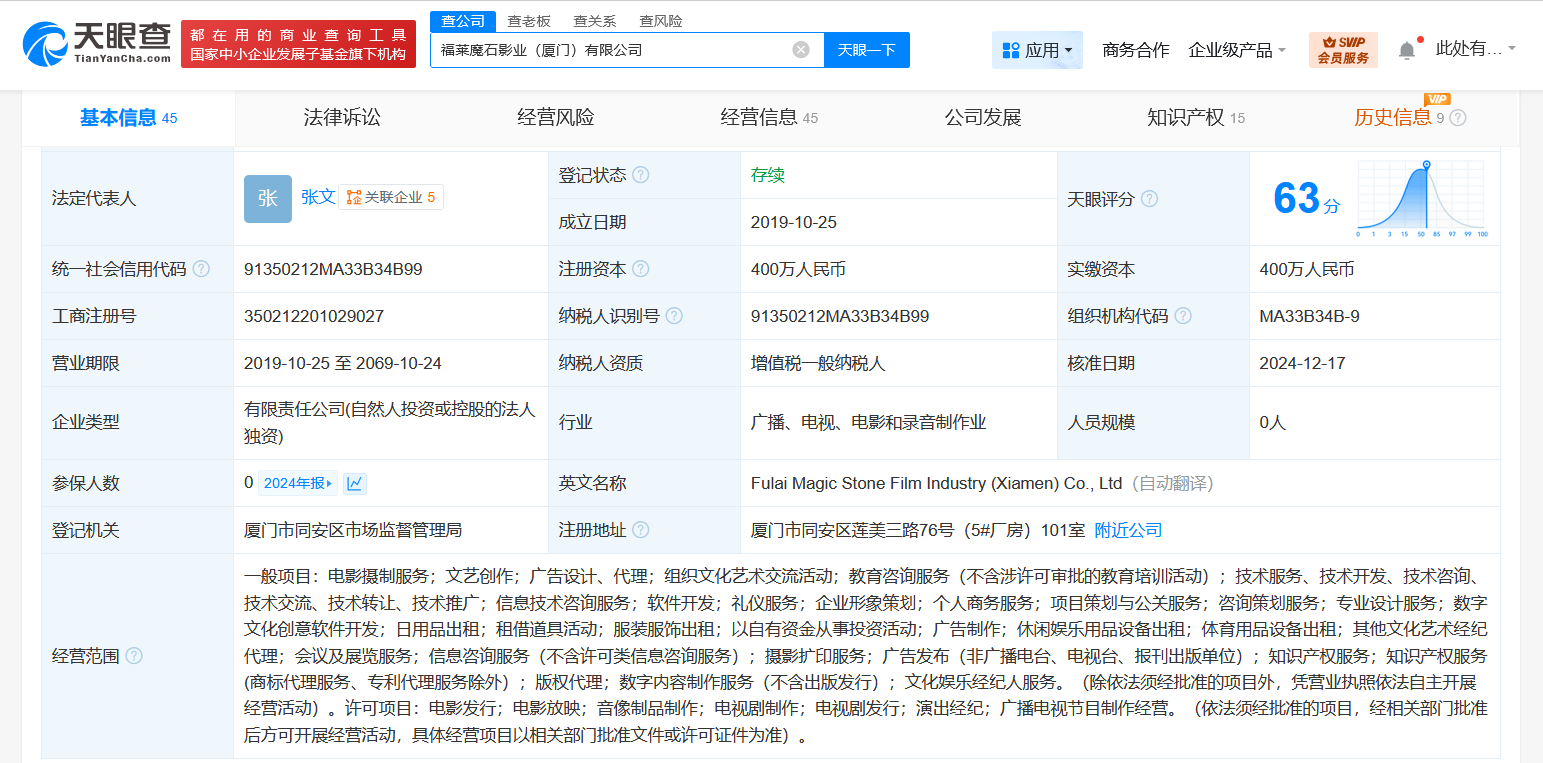Click the 天眼评分 distribution chart
The height and width of the screenshot is (763, 1543).
(1422, 199)
